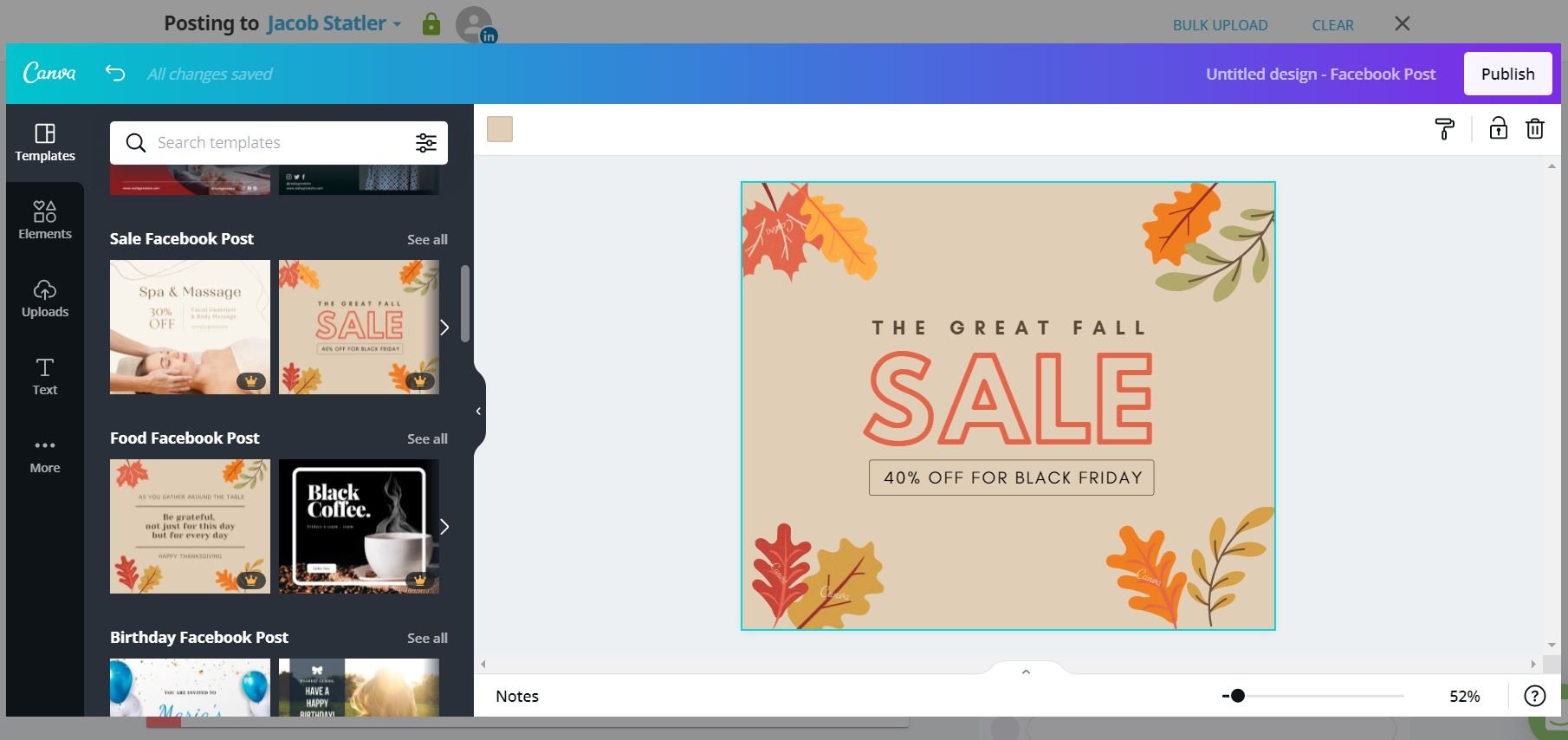Click the LinkedIn profile avatar
Screen dimensions: 1568x740
click(x=475, y=24)
